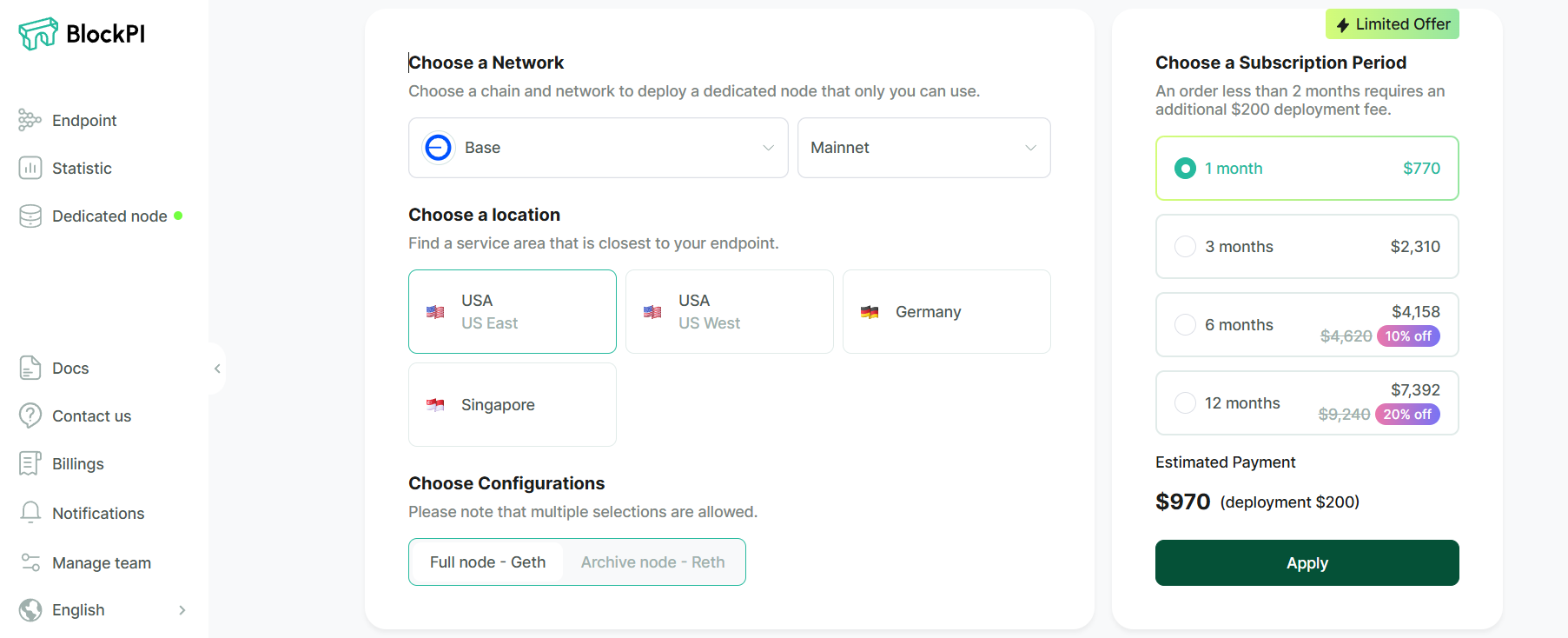Click the BlockPI logo

pos(82,34)
